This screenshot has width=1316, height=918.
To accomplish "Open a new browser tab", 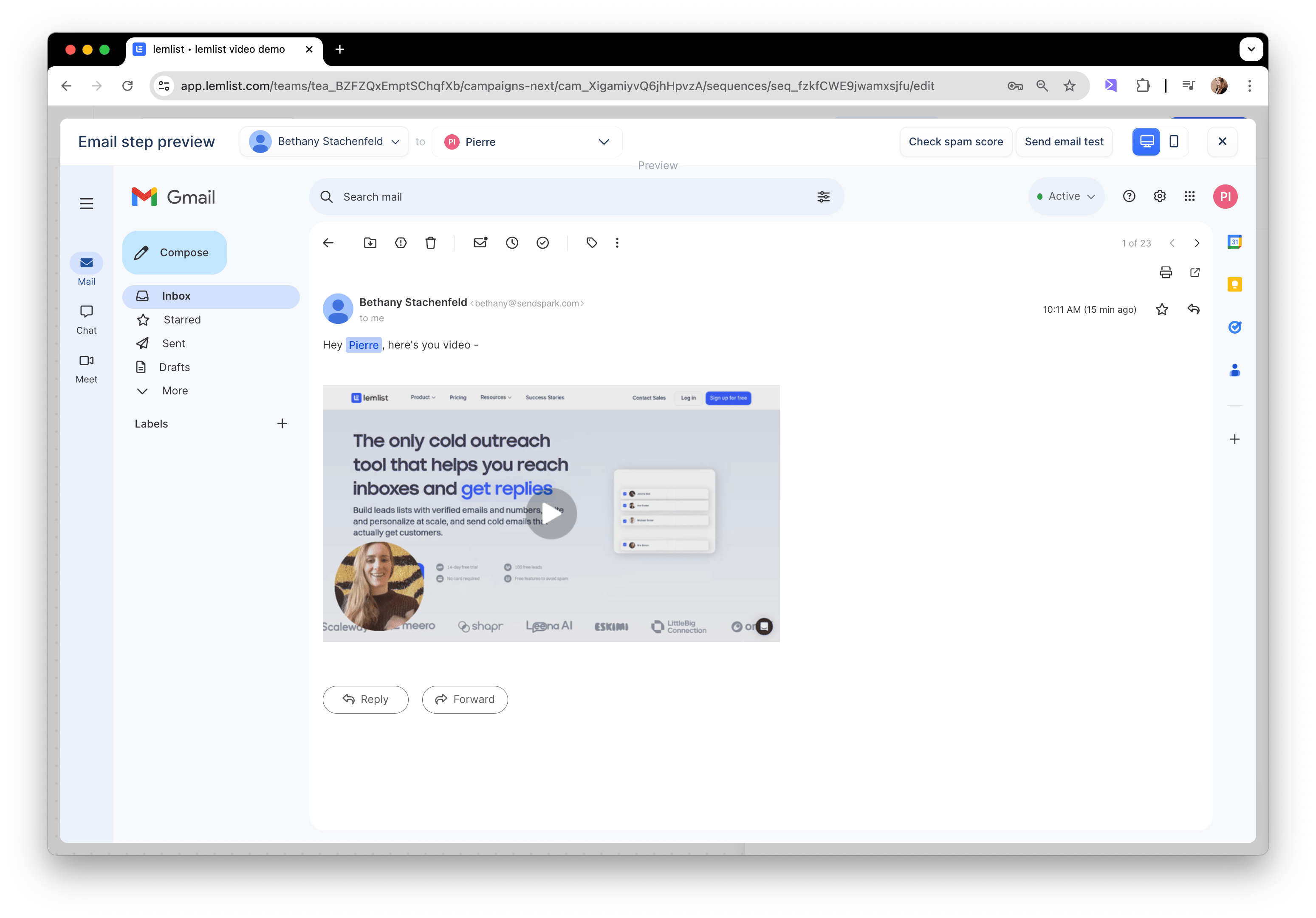I will pos(339,49).
